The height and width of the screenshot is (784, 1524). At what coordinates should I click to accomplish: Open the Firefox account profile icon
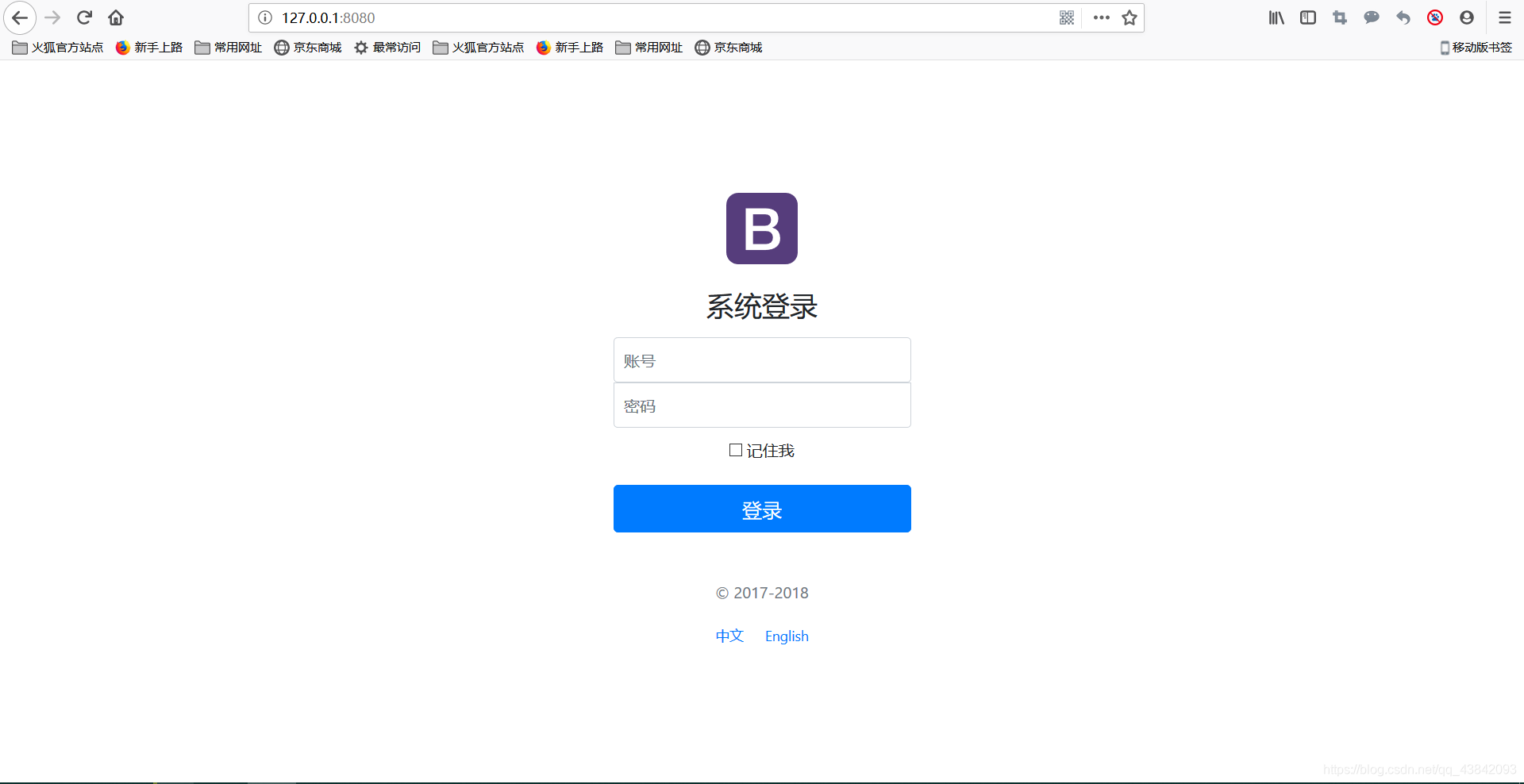click(x=1467, y=17)
